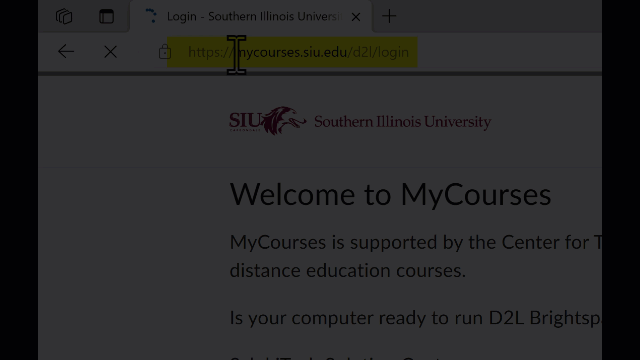Click the 'Is your computer ready' text line

coord(416,318)
